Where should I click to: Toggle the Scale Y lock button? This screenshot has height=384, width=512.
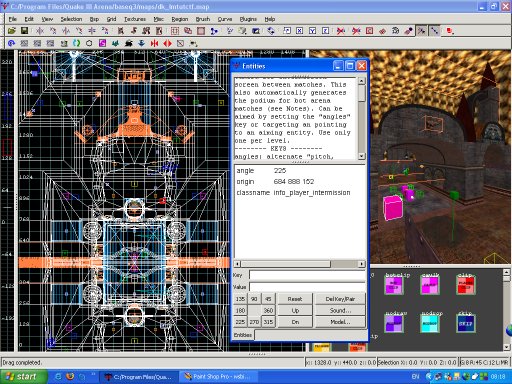[x=312, y=31]
